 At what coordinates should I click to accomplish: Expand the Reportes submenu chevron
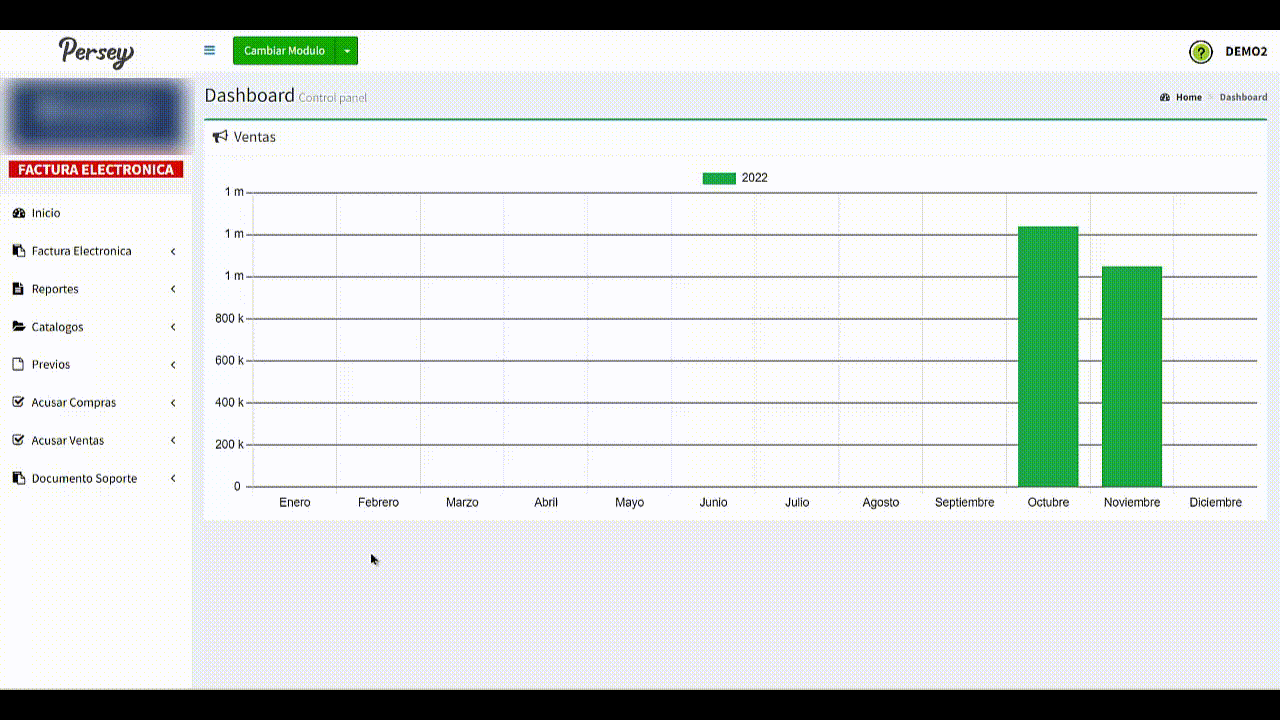(x=173, y=289)
